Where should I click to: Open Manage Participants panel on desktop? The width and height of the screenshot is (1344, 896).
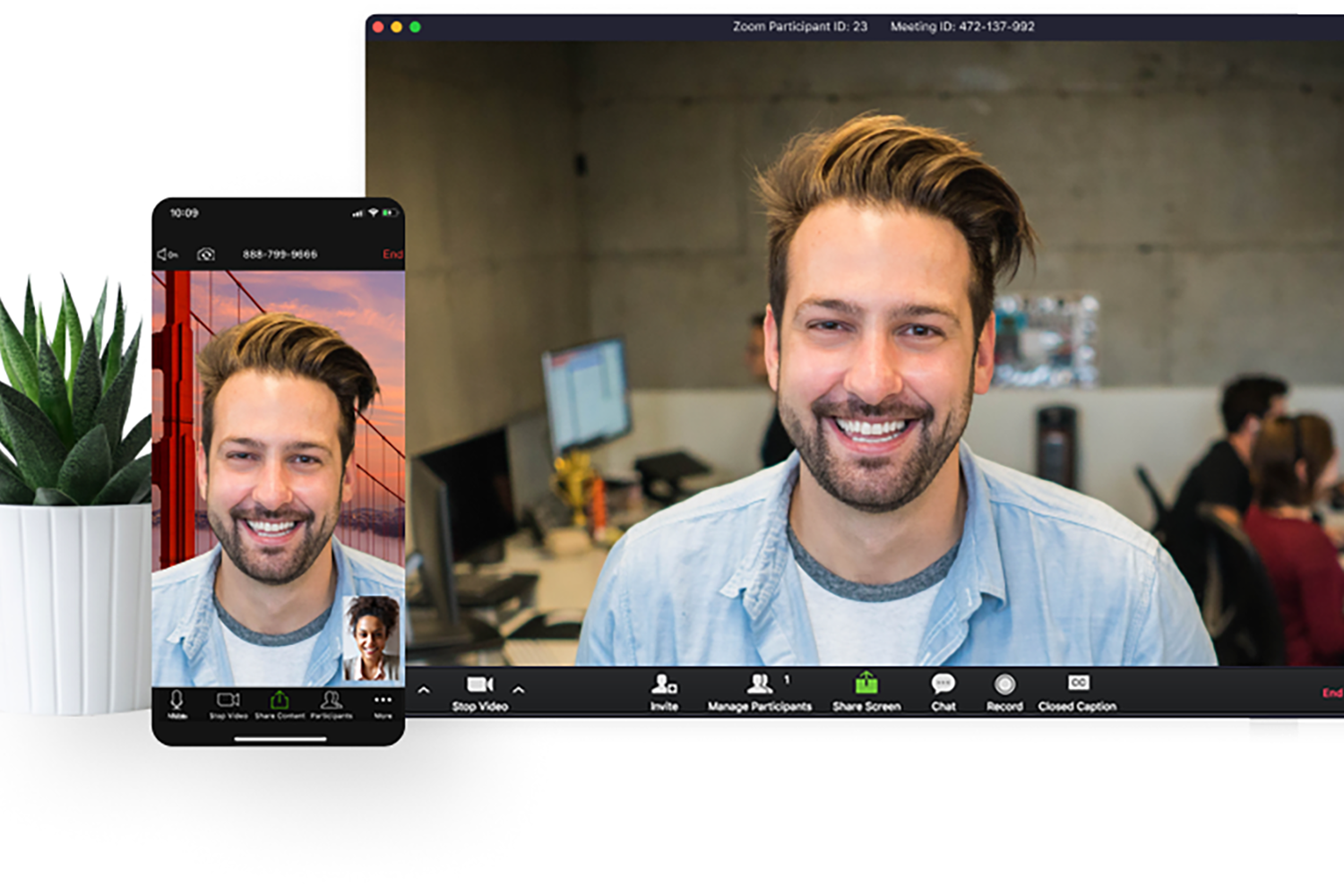(760, 686)
